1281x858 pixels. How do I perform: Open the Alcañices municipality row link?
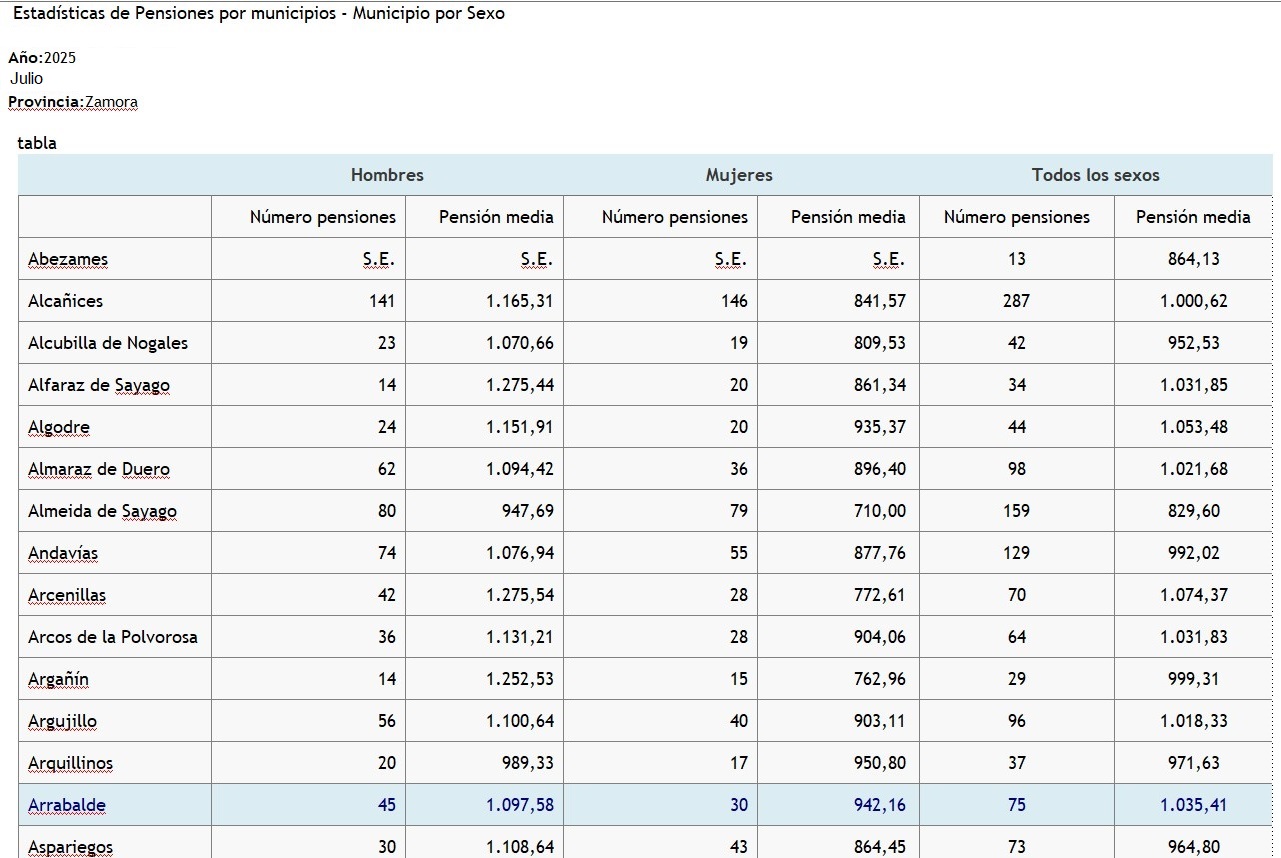pyautogui.click(x=65, y=301)
